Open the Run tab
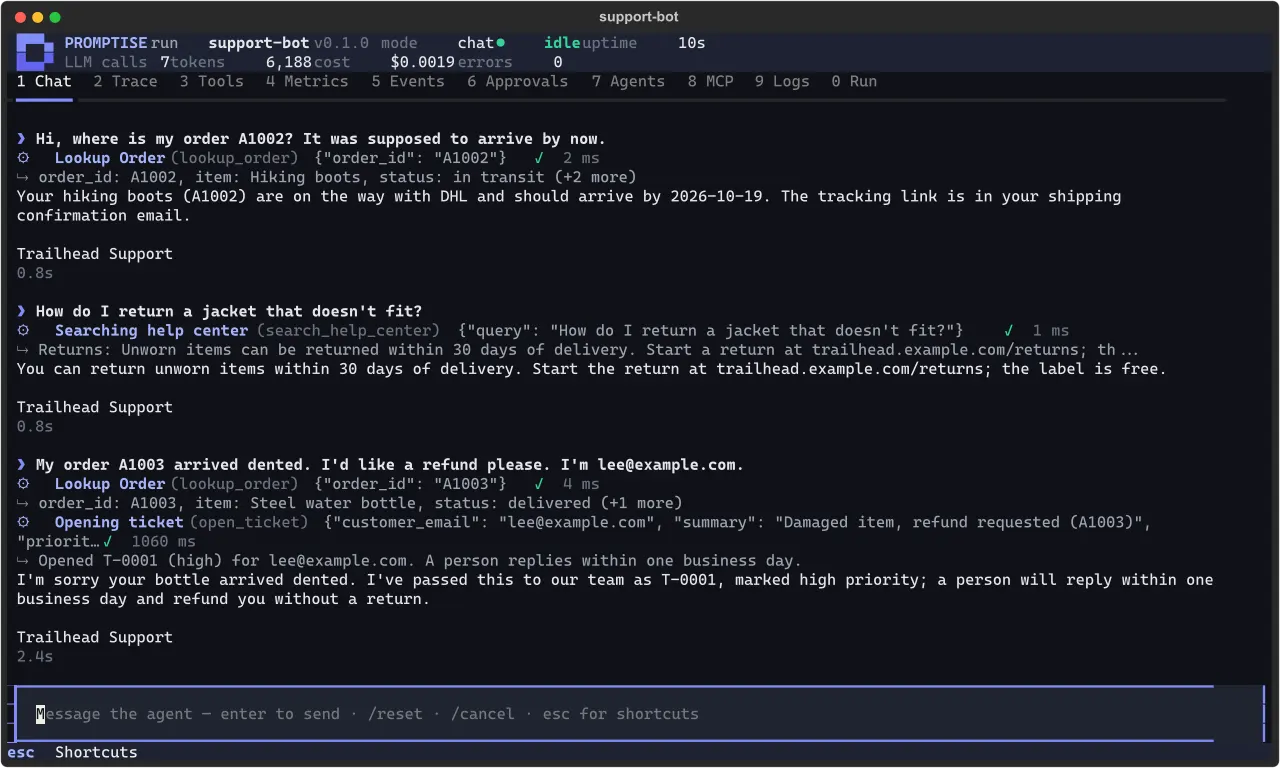This screenshot has height=768, width=1280. point(854,82)
